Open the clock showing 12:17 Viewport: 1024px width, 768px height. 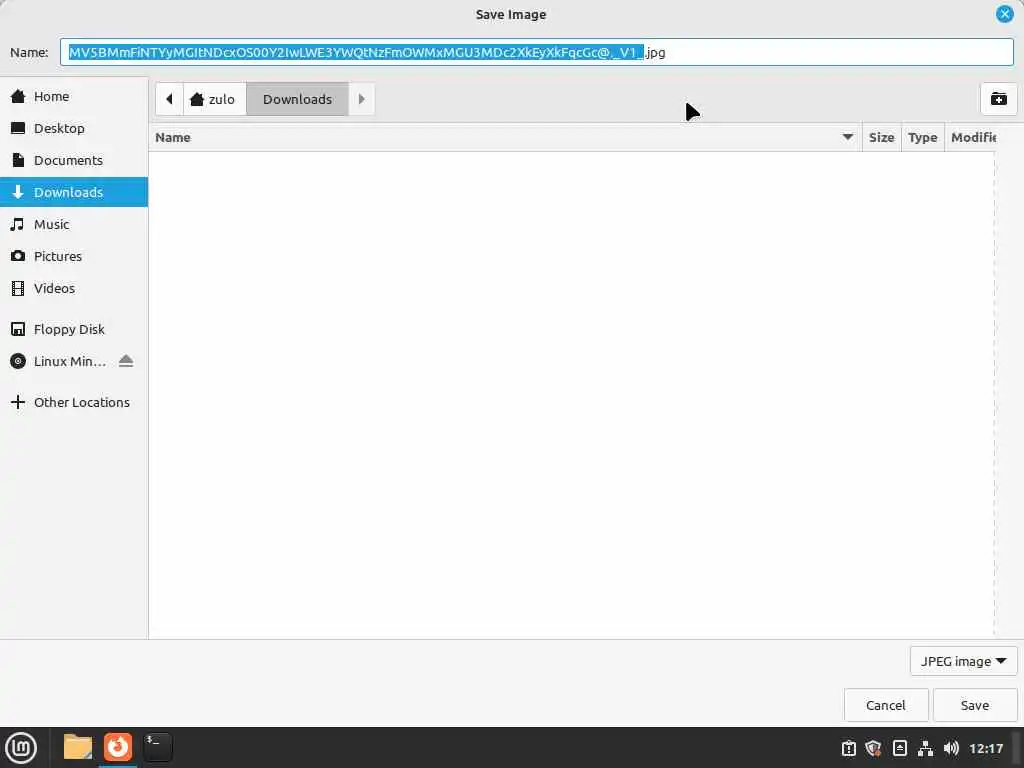click(986, 748)
